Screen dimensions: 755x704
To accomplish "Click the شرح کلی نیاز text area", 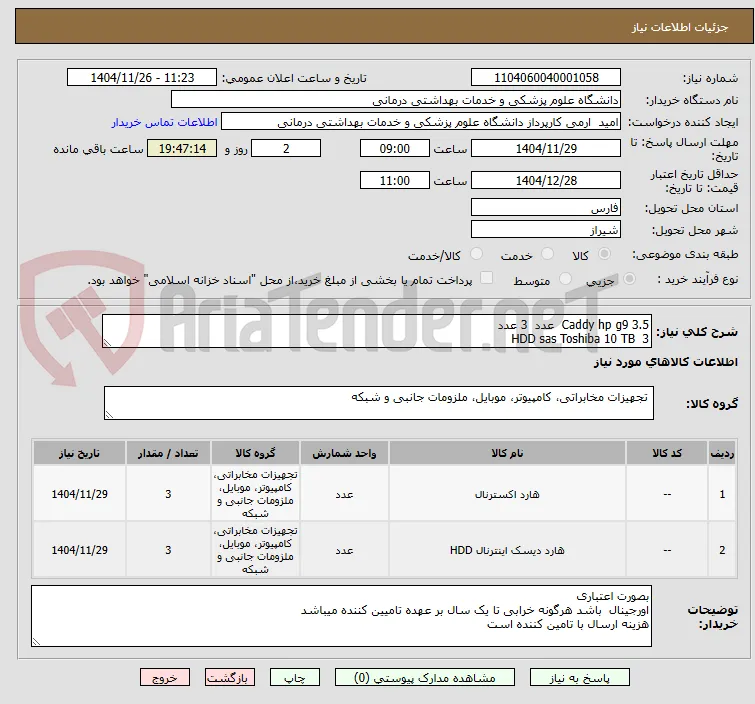I will (377, 331).
